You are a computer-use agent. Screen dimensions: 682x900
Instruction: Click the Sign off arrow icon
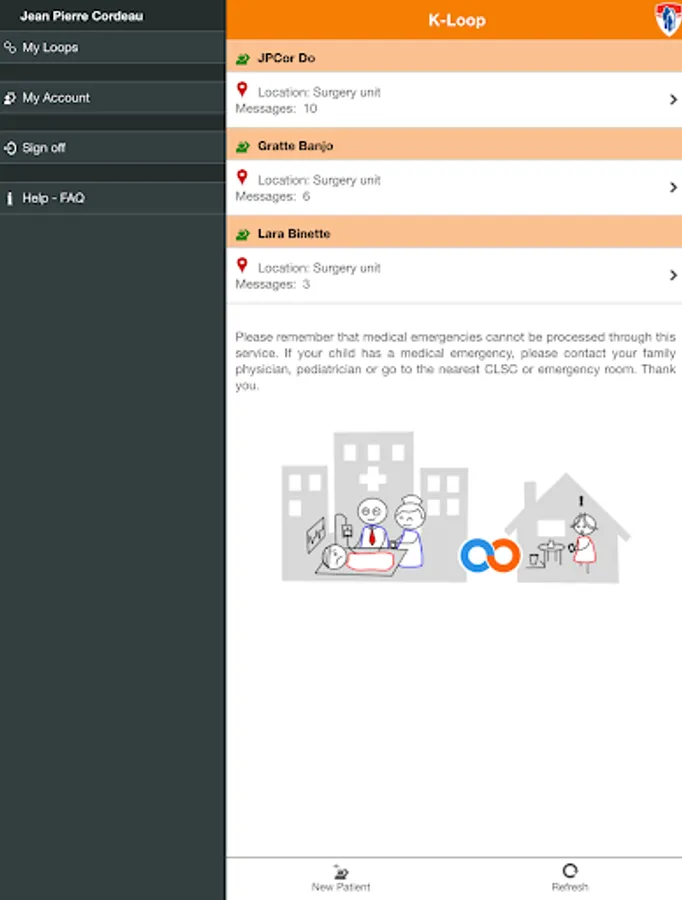click(x=10, y=148)
